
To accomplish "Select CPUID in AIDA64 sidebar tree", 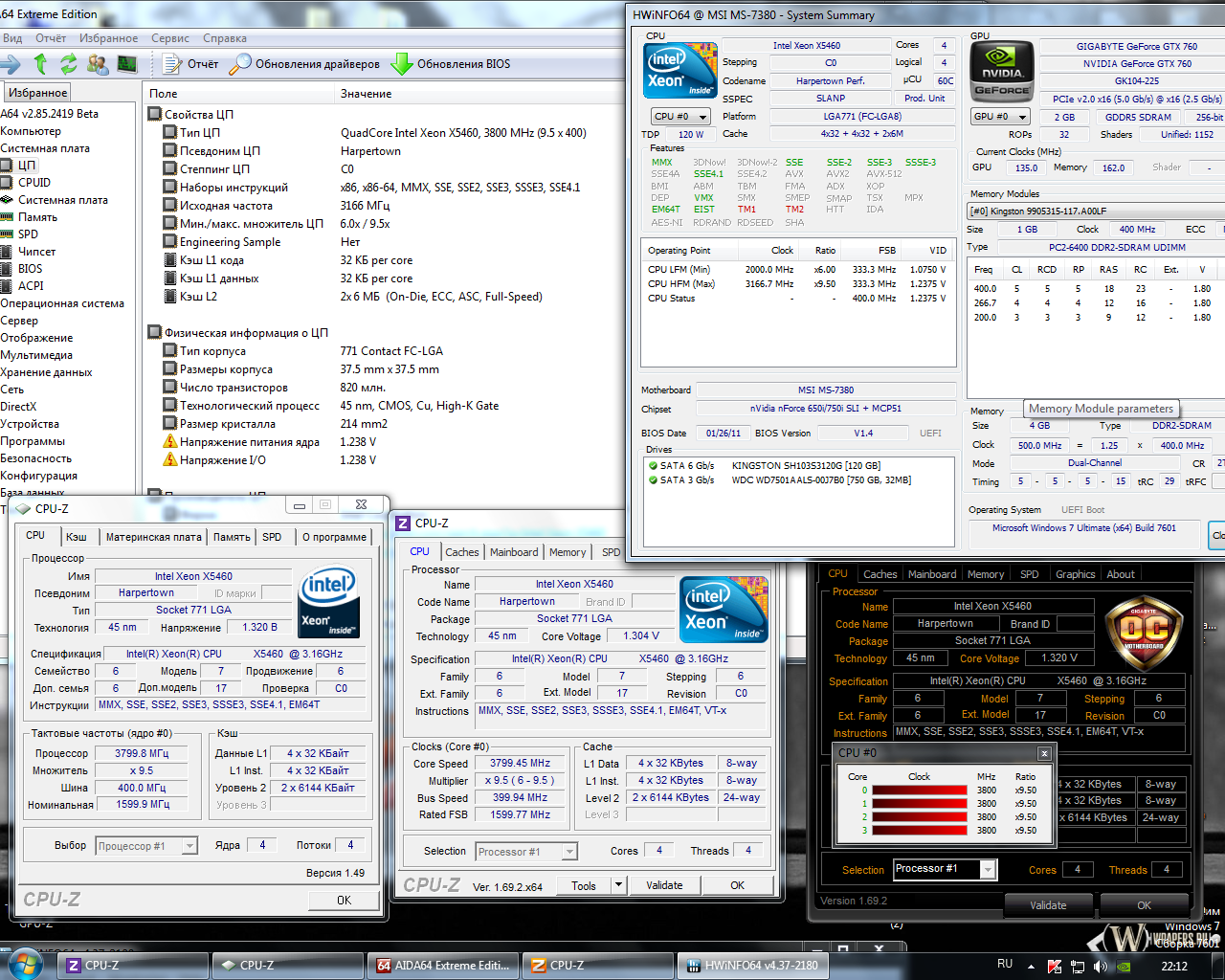I will 34,182.
